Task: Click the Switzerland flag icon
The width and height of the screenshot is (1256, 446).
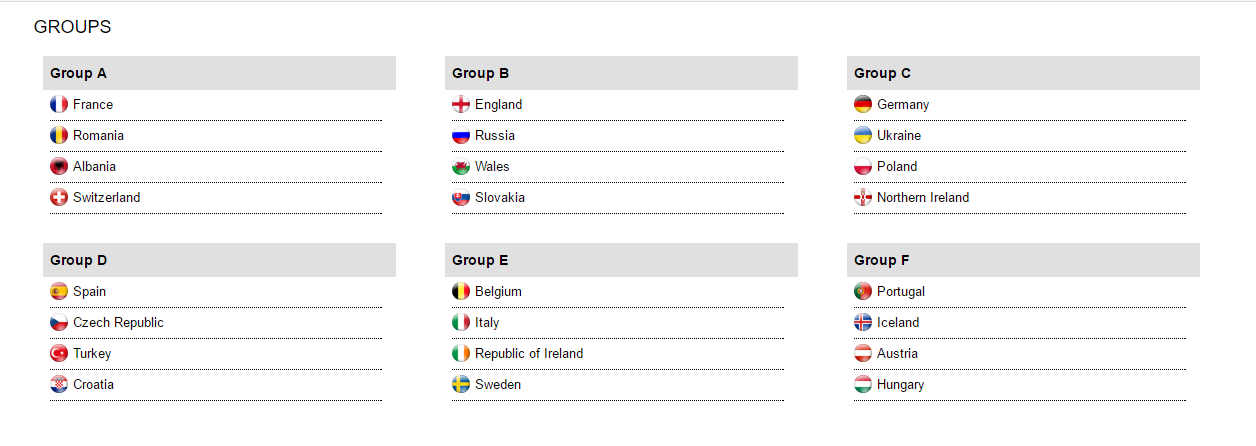Action: tap(59, 197)
